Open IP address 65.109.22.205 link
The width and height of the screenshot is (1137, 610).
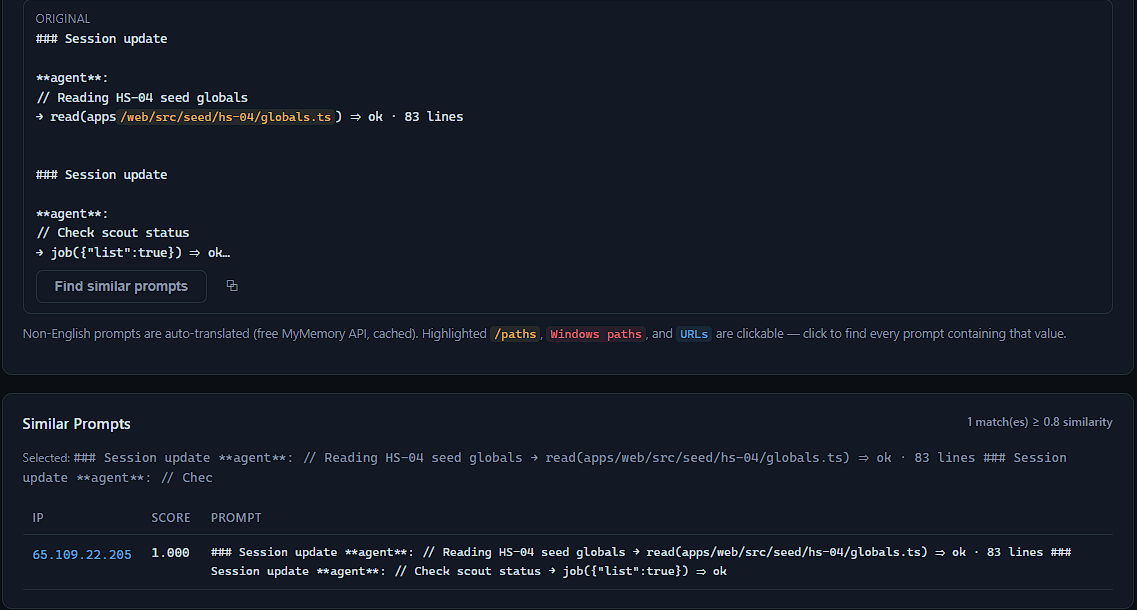pyautogui.click(x=82, y=555)
